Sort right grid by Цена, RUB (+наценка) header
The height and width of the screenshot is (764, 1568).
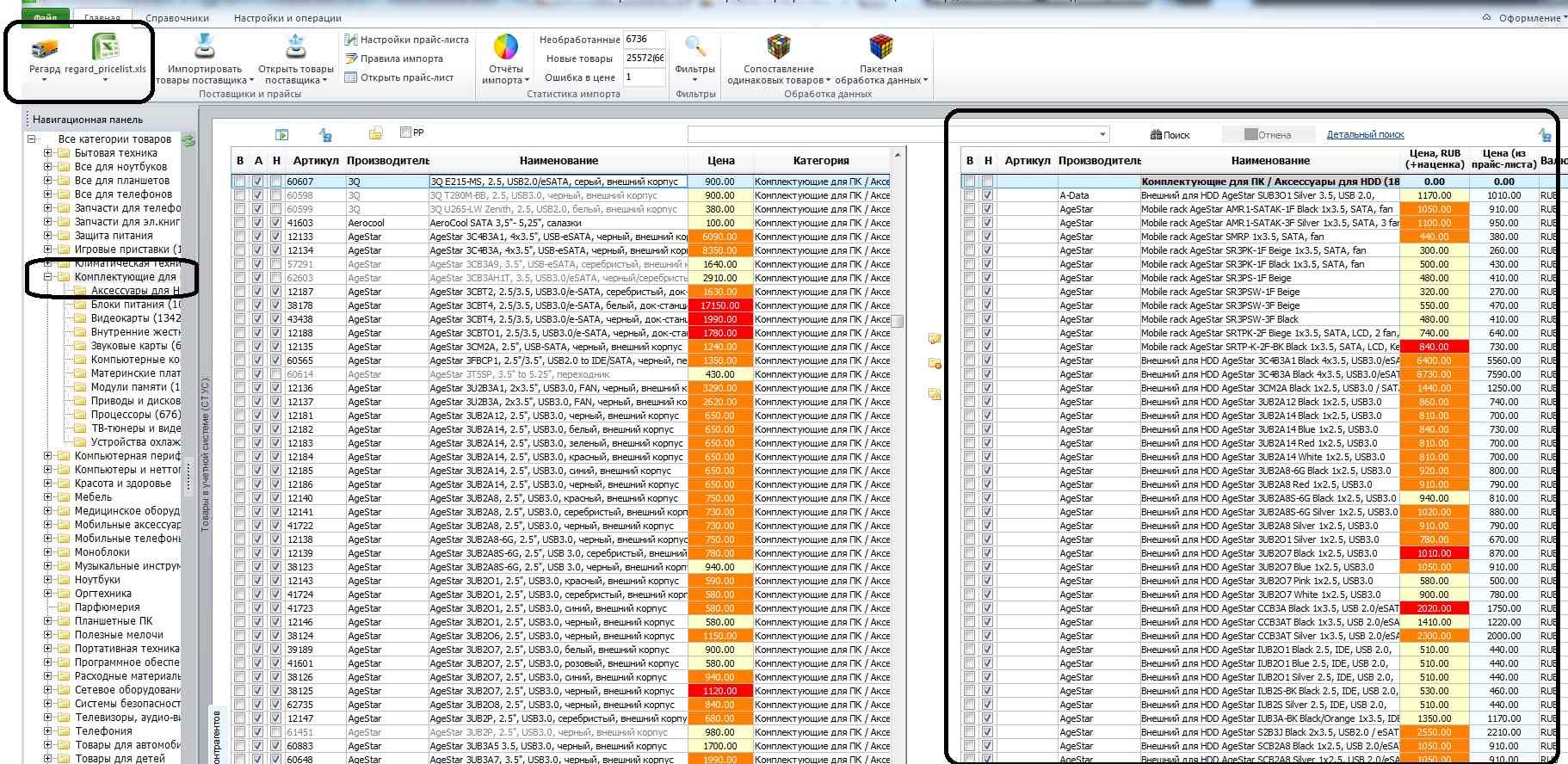click(1435, 159)
